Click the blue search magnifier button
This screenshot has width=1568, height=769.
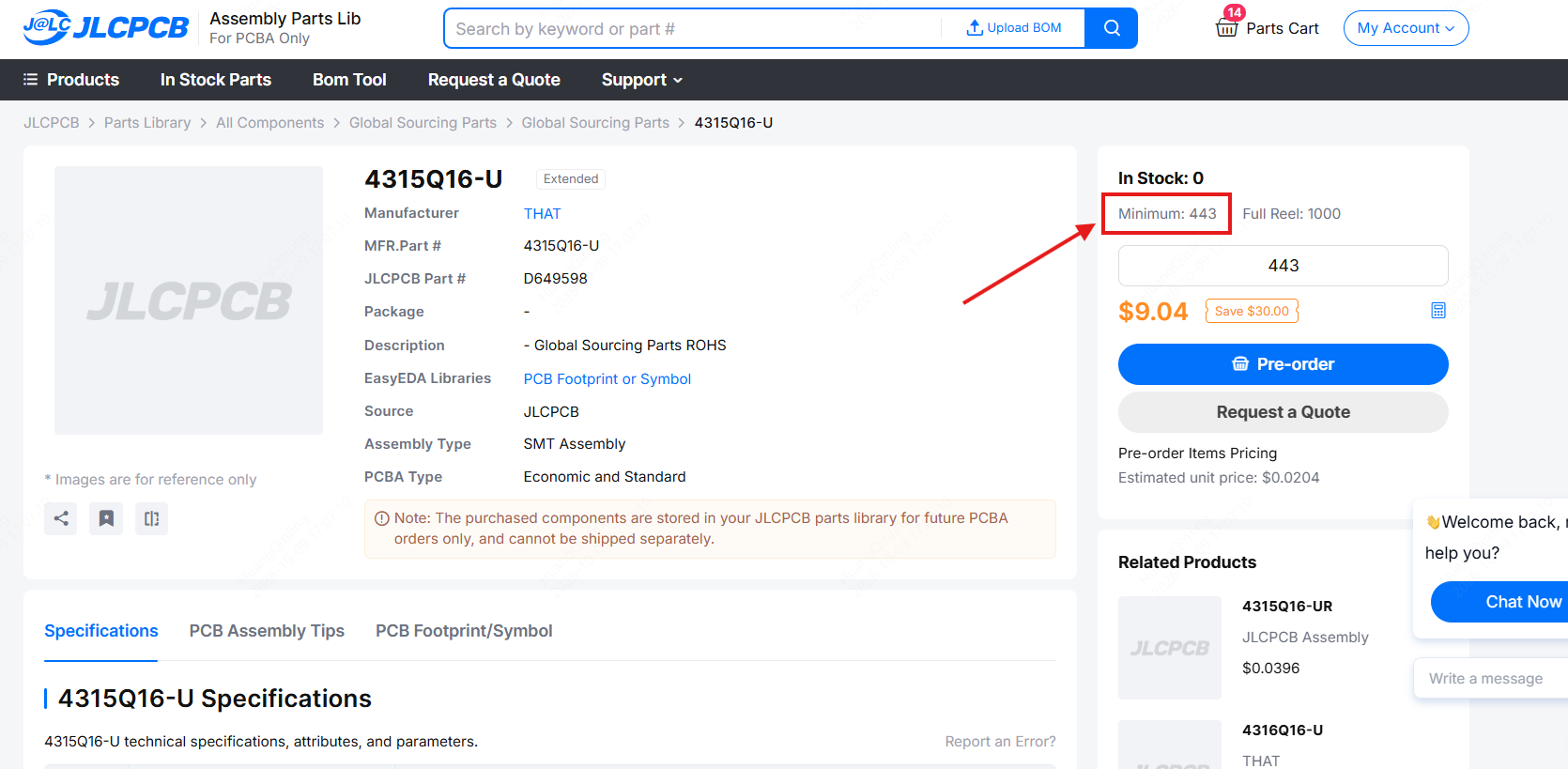coord(1112,28)
